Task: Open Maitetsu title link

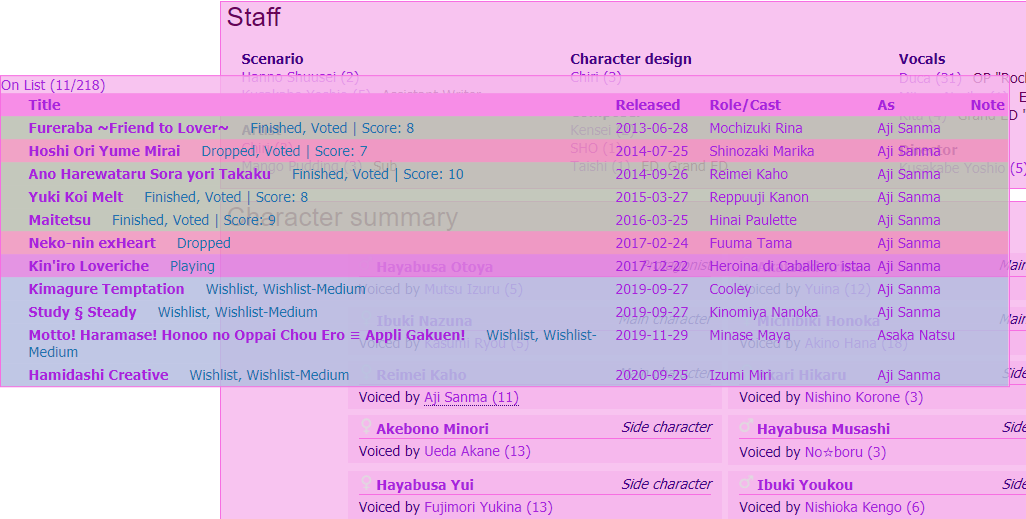Action: (60, 220)
